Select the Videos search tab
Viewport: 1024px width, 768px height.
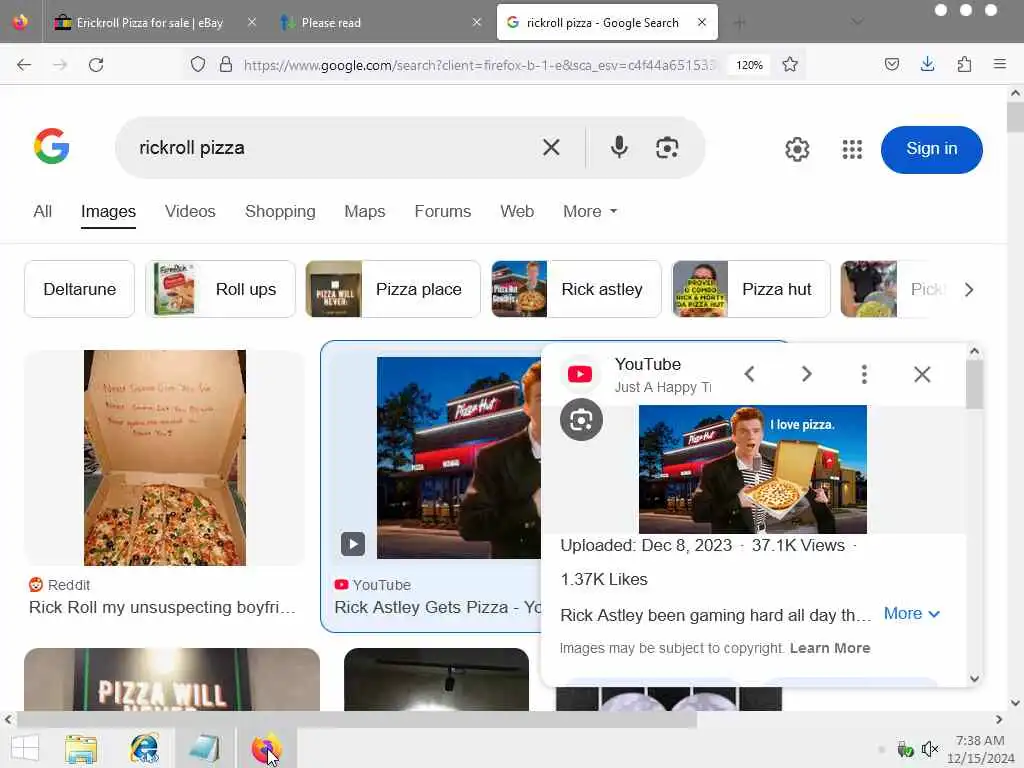190,212
